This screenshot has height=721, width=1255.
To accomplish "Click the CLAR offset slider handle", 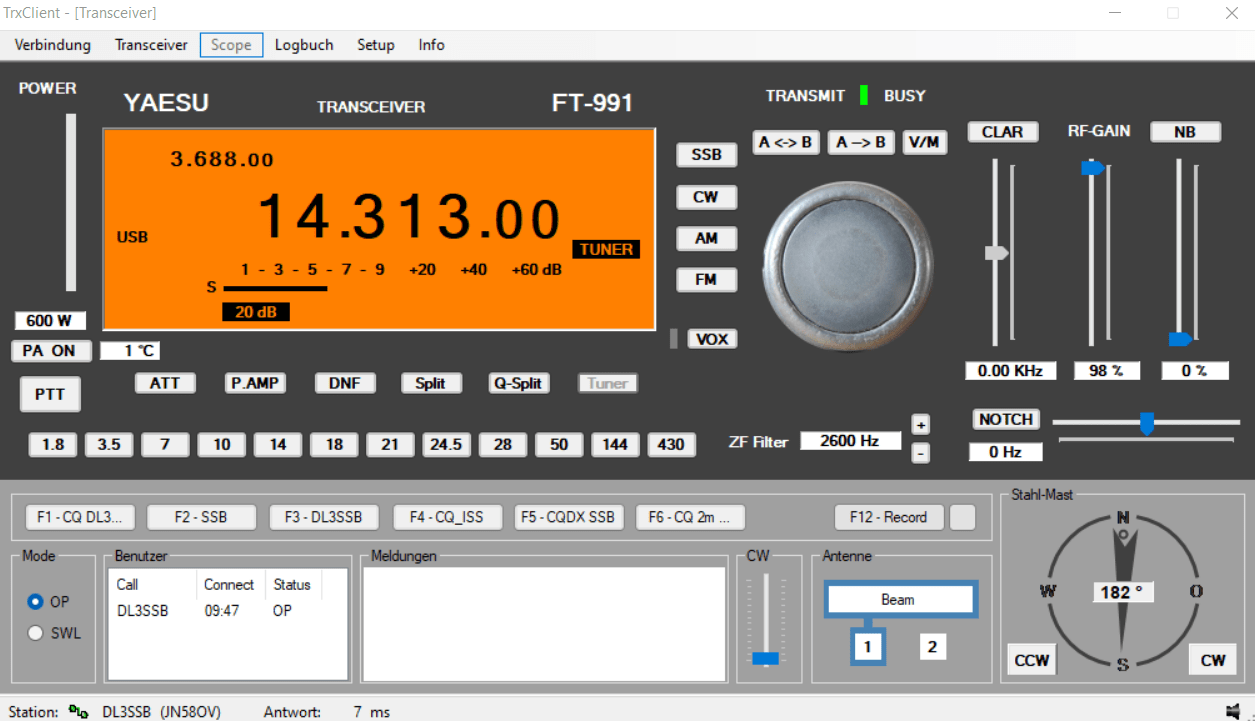I will coord(997,253).
